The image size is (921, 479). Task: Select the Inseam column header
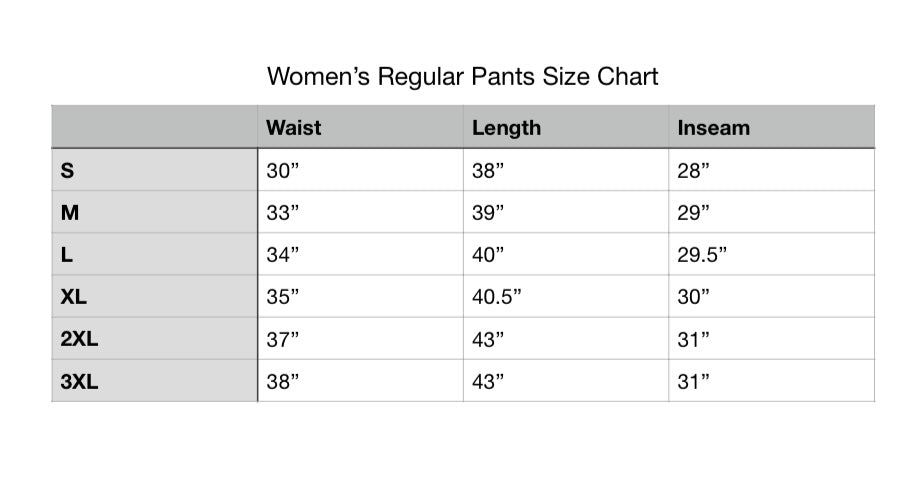(713, 128)
